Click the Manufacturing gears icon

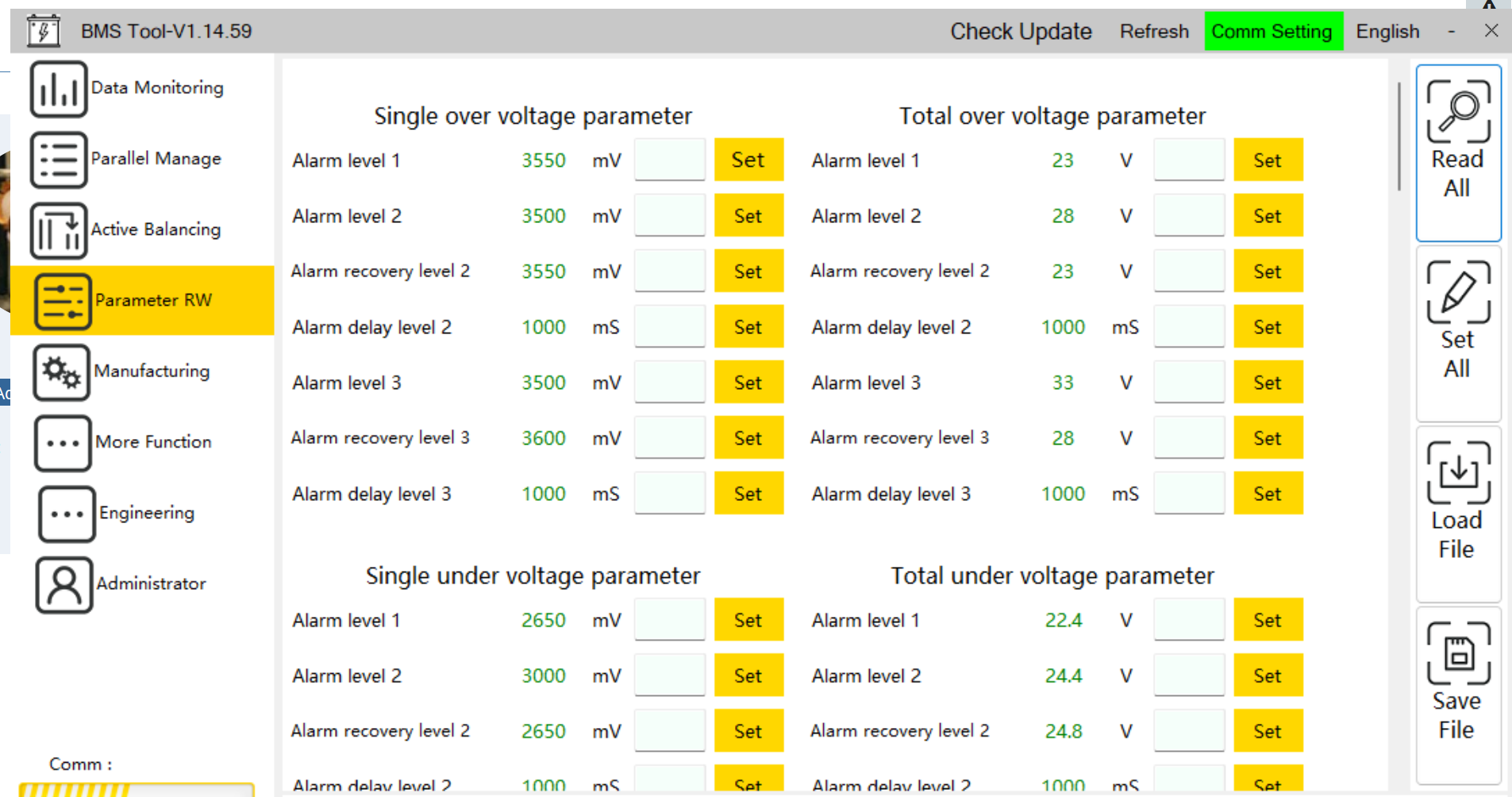[x=61, y=372]
